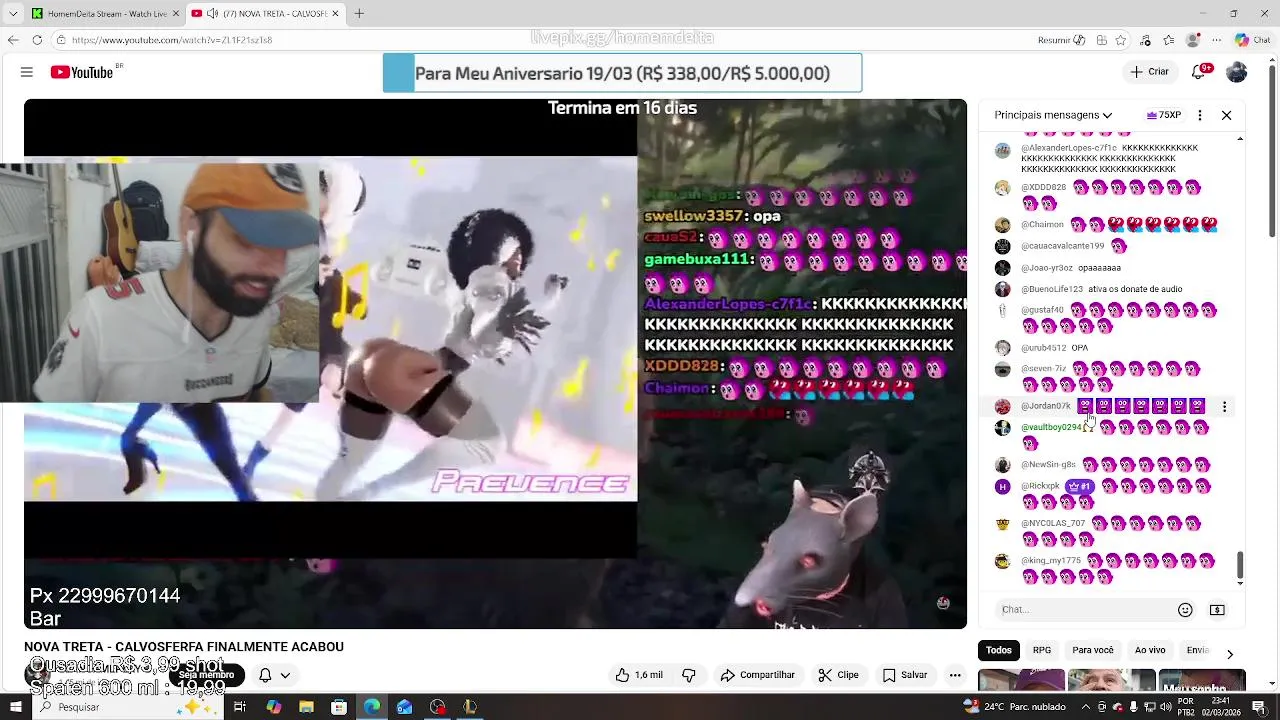Select the RPG filter chip
This screenshot has height=720, width=1280.
click(1042, 650)
